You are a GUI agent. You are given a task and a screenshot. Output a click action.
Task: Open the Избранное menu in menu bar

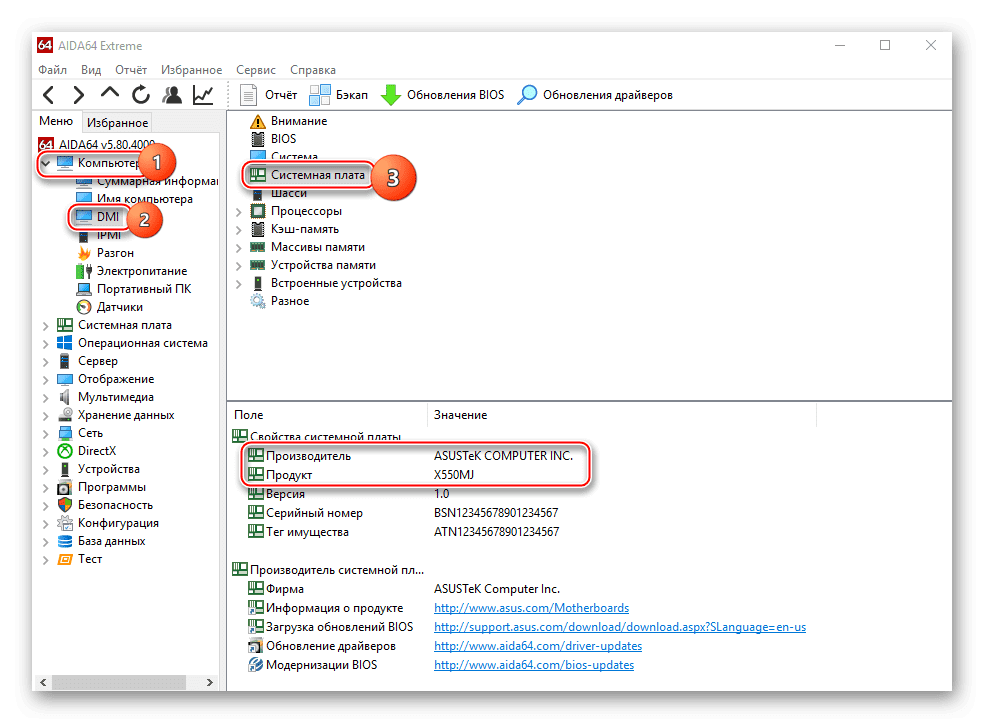191,70
